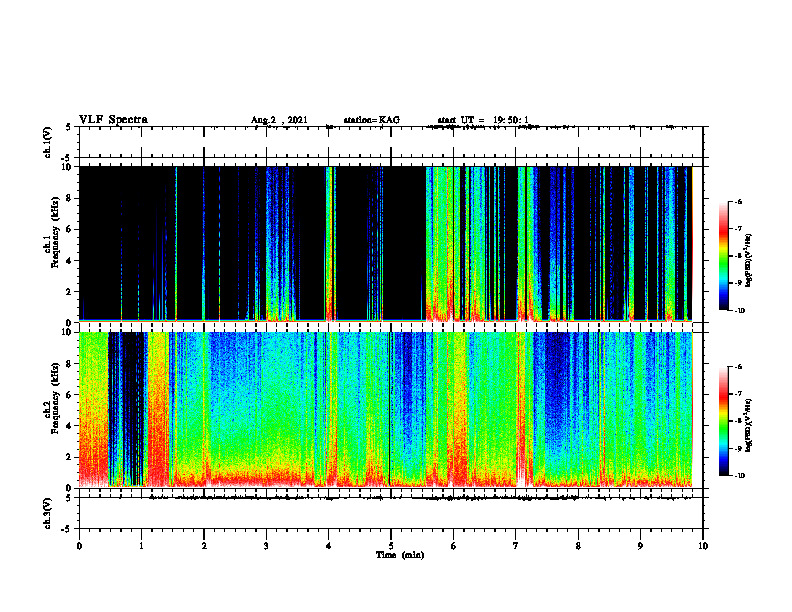Screen dimensions: 792x612
Task: Click the "ch.1(V)" axis label
Action: click(48, 142)
